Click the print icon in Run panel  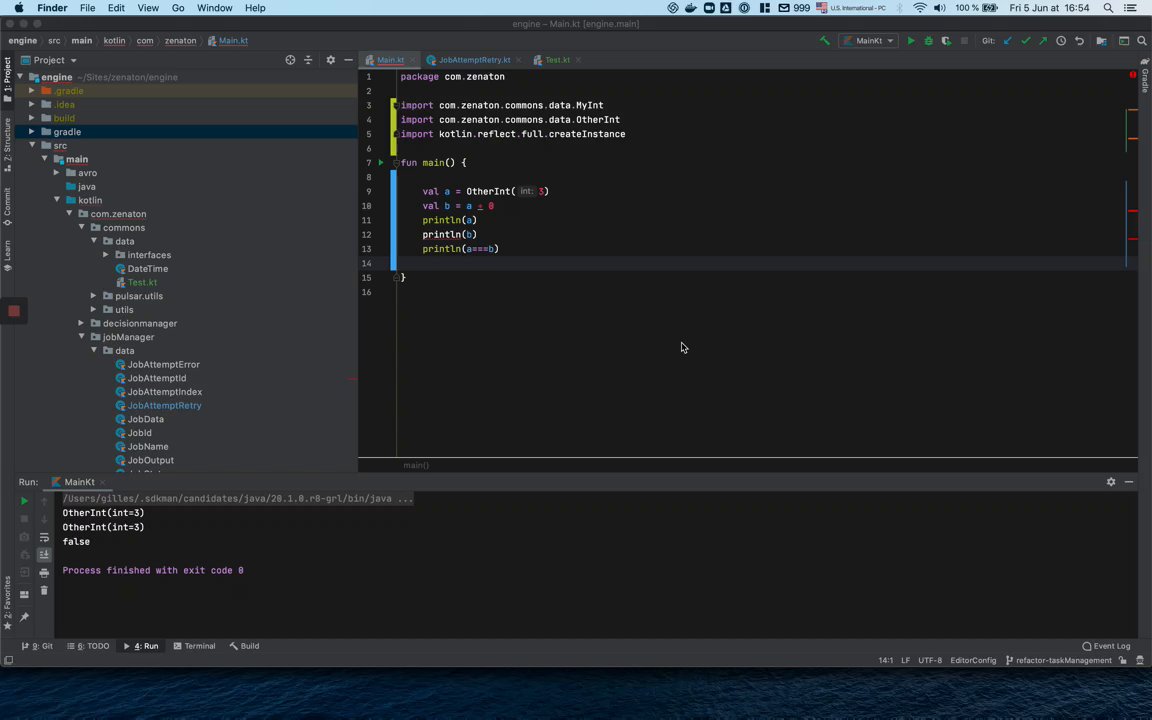(44, 573)
